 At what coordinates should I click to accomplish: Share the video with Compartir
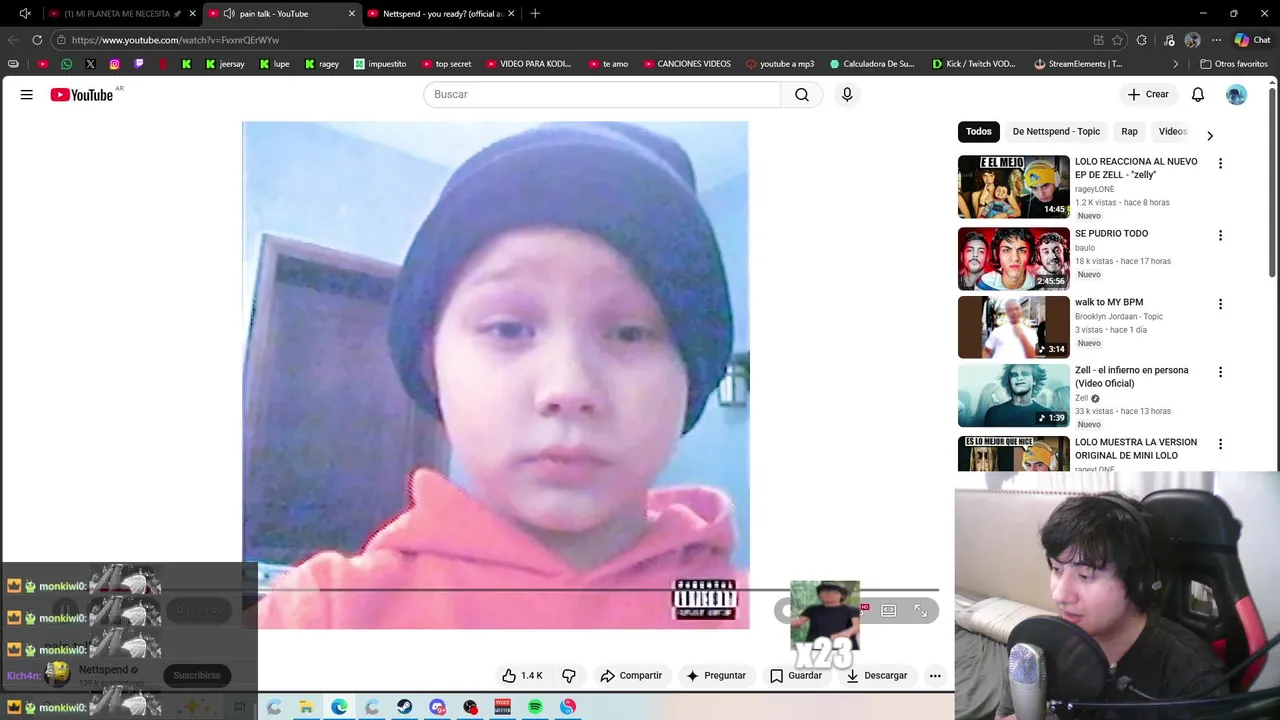(631, 676)
